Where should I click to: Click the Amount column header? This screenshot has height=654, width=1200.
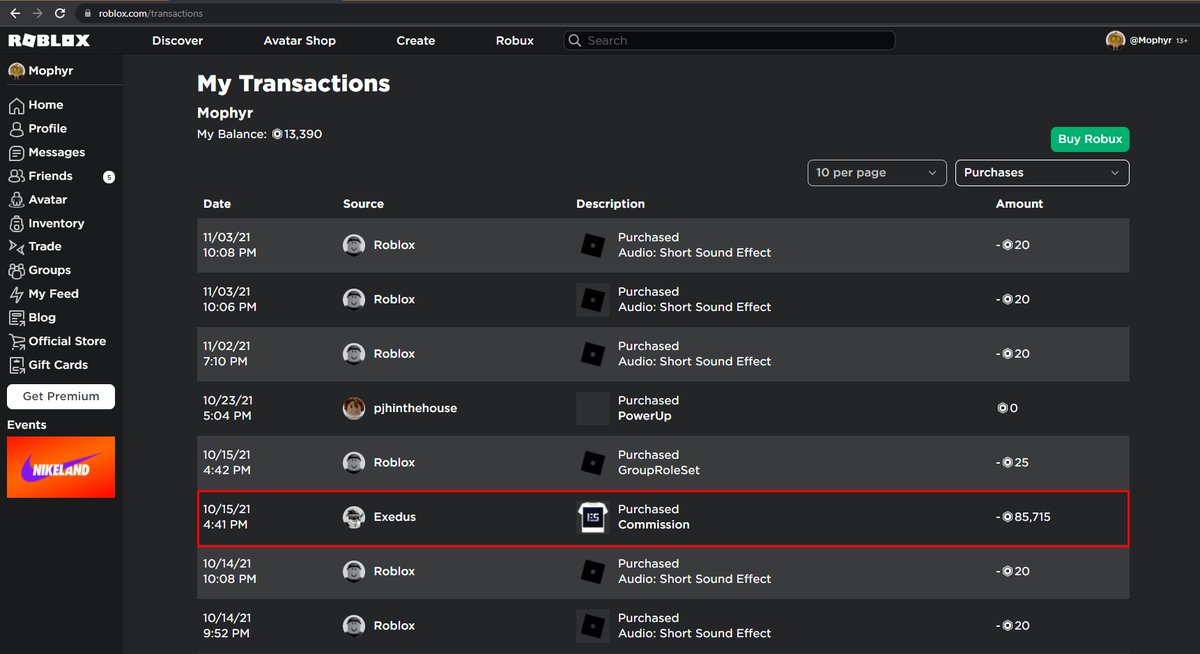point(1019,204)
